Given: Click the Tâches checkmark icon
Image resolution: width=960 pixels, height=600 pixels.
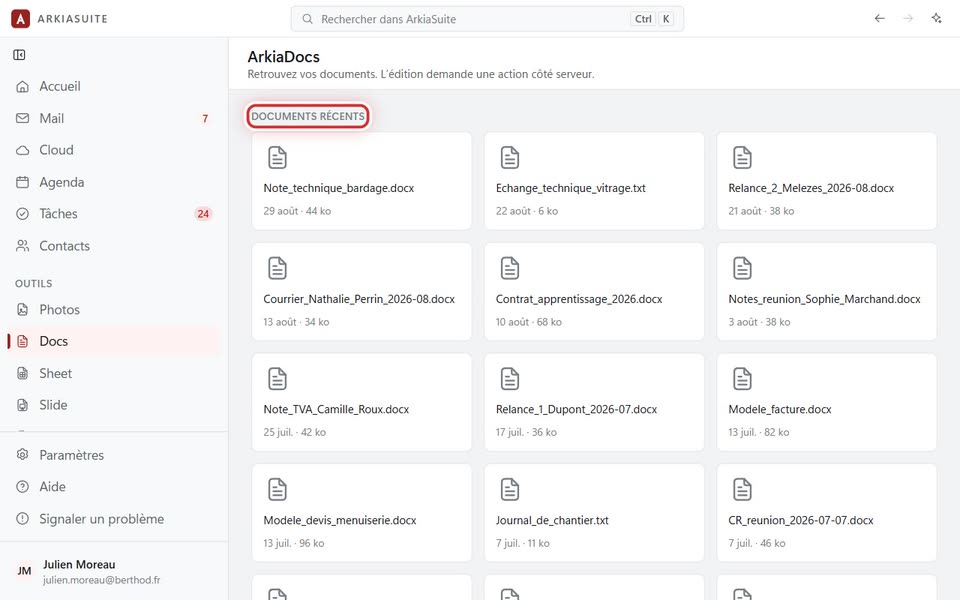Looking at the screenshot, I should tap(23, 214).
